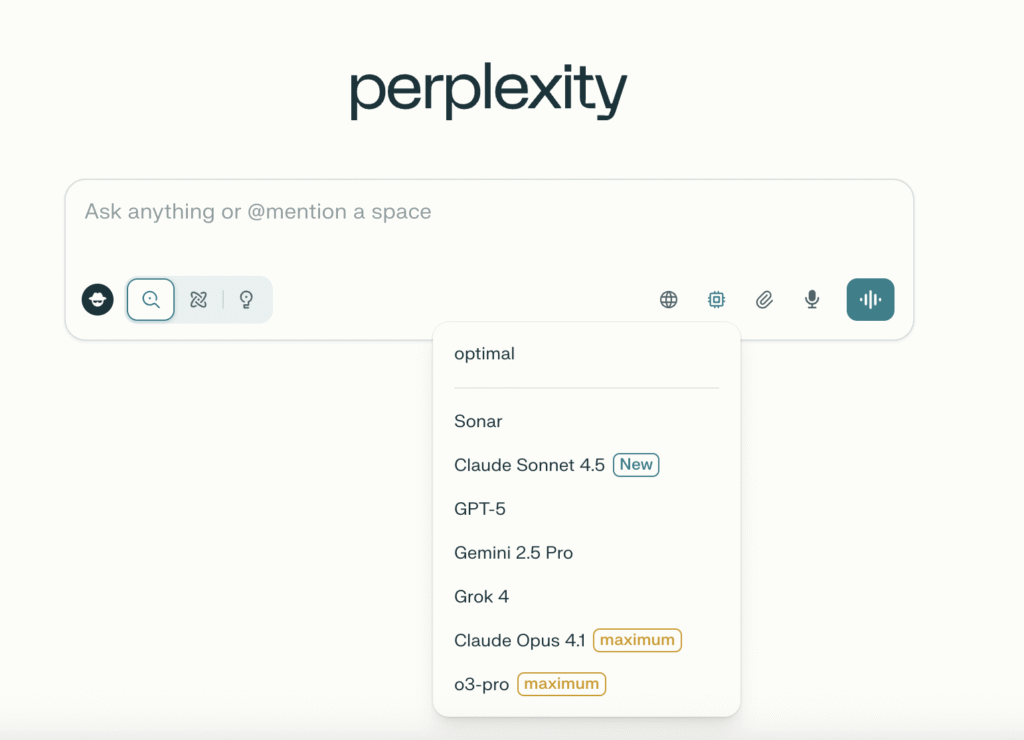Pick Claude Opus 4.1 model
The height and width of the screenshot is (740, 1024).
click(519, 641)
